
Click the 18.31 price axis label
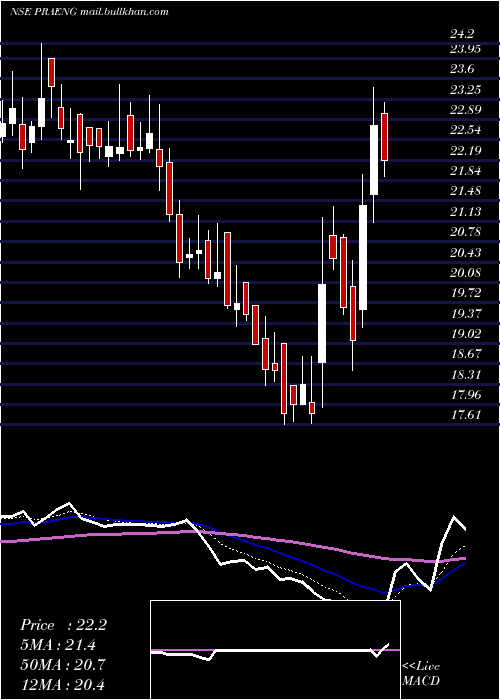pyautogui.click(x=465, y=375)
